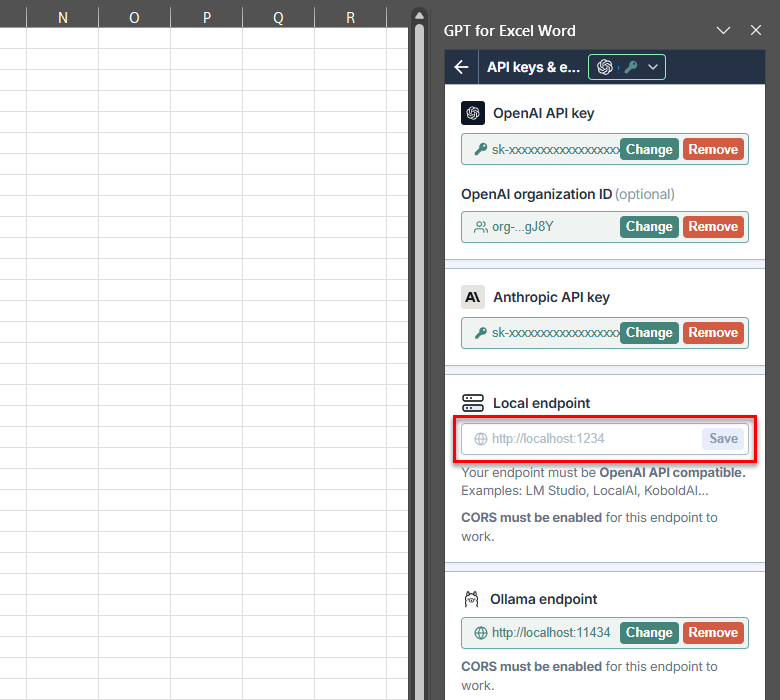Remove the OpenAI API key
Screen dimensions: 780x700
(713, 149)
